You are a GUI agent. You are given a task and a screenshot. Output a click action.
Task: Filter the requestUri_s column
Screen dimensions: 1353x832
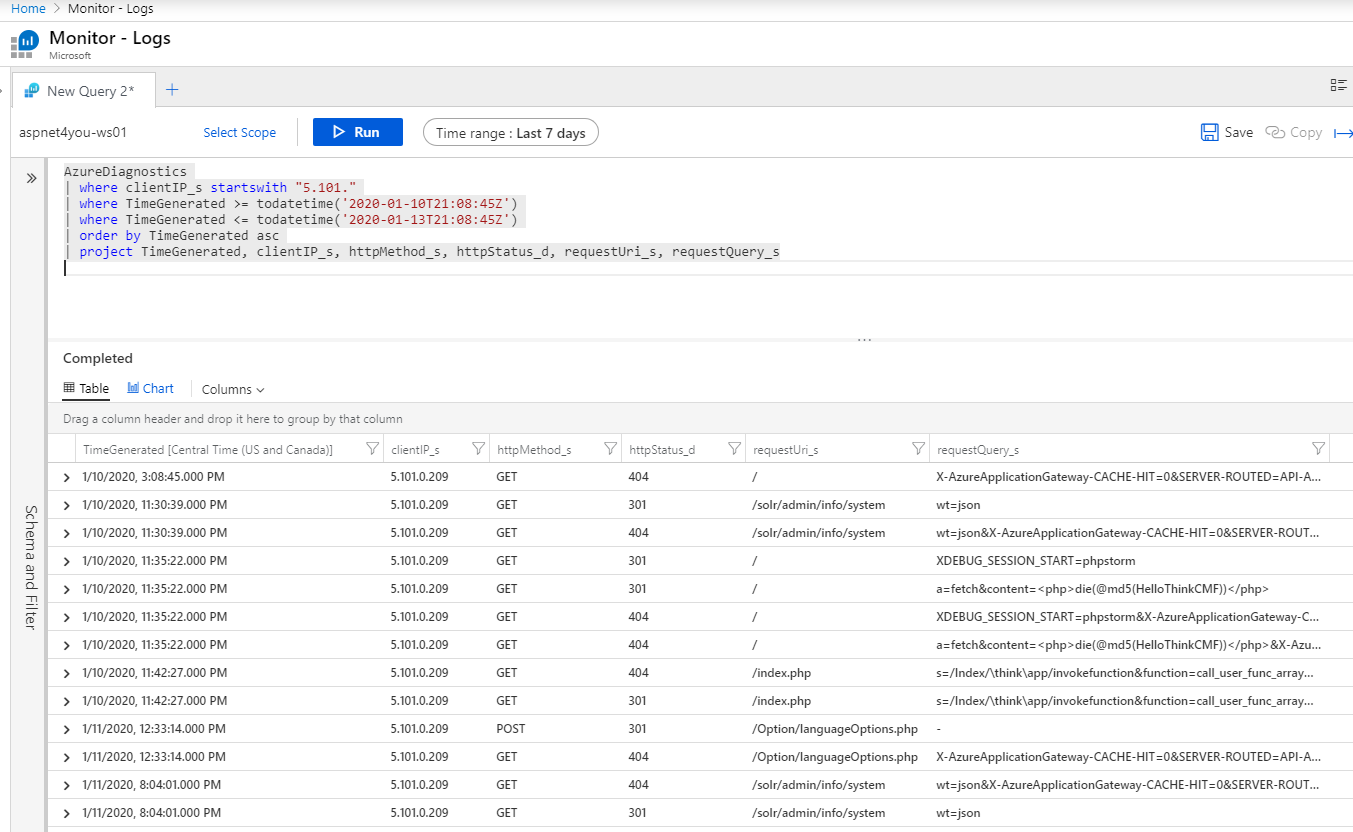[x=918, y=449]
